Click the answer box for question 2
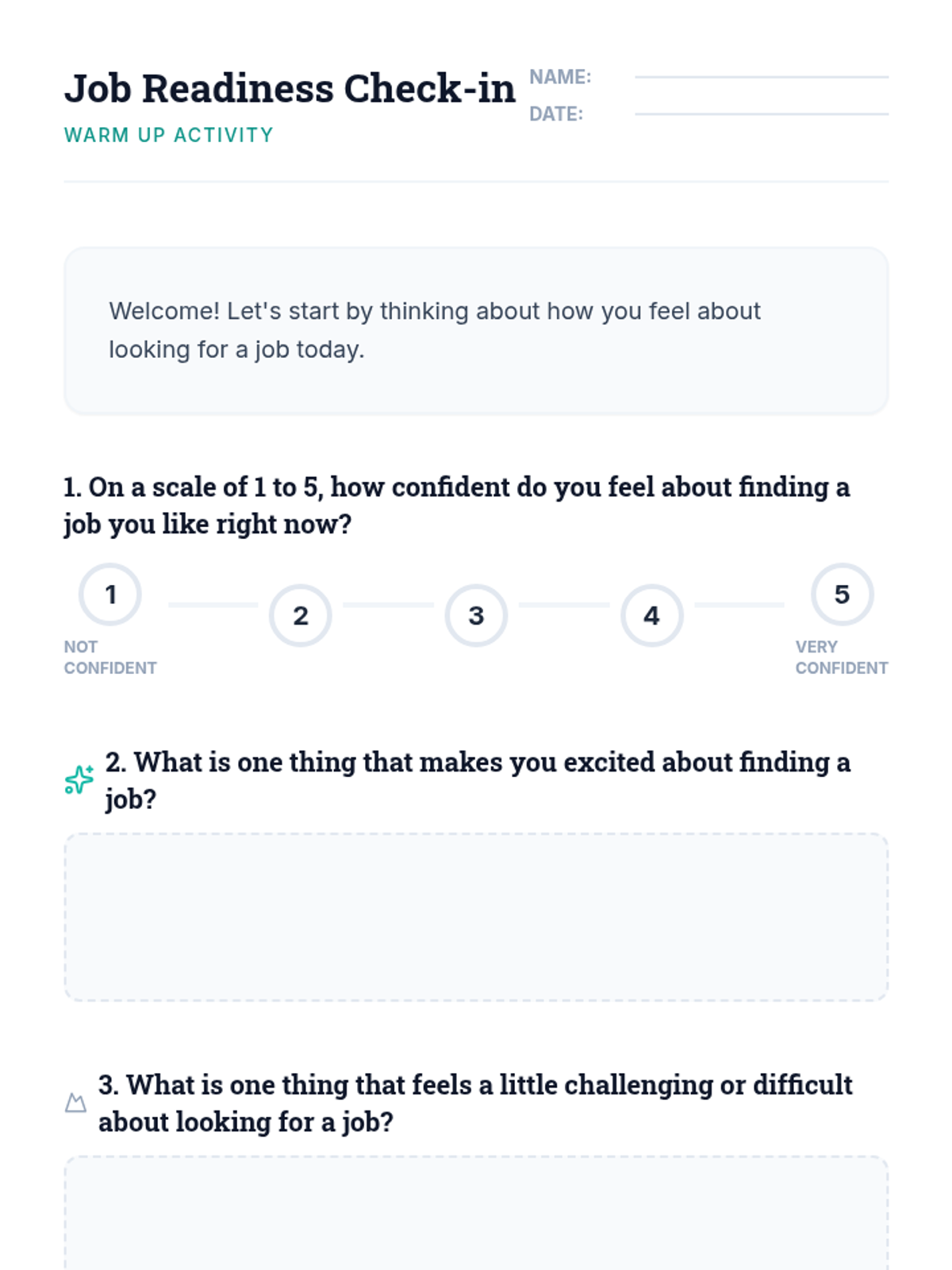 [476, 917]
